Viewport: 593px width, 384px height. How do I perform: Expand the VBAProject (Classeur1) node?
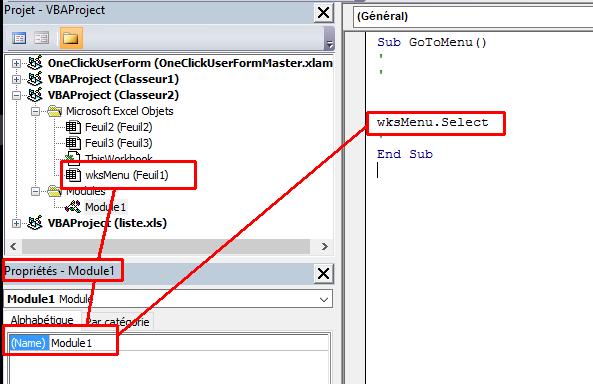16,79
